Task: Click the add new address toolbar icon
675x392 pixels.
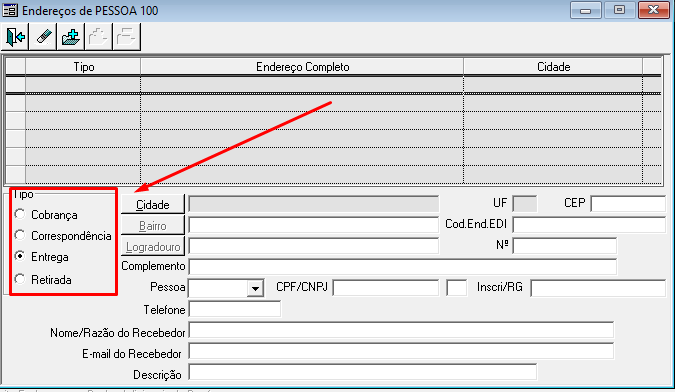Action: point(71,37)
